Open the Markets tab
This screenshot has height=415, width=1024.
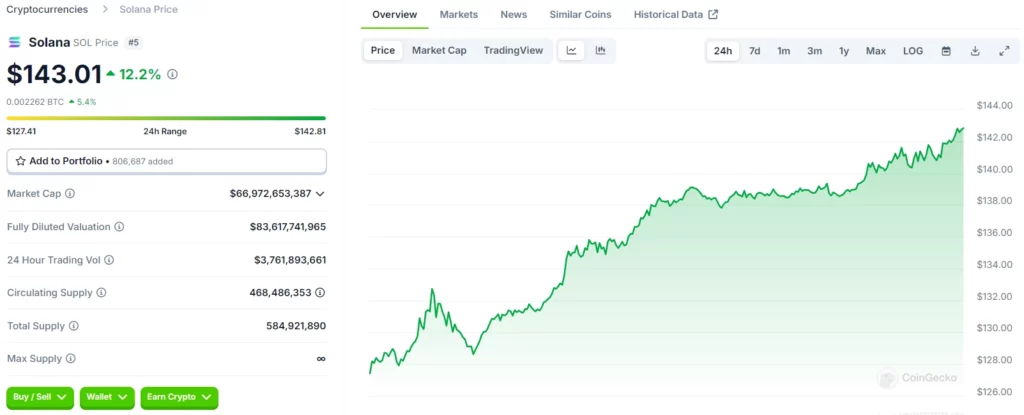(458, 14)
